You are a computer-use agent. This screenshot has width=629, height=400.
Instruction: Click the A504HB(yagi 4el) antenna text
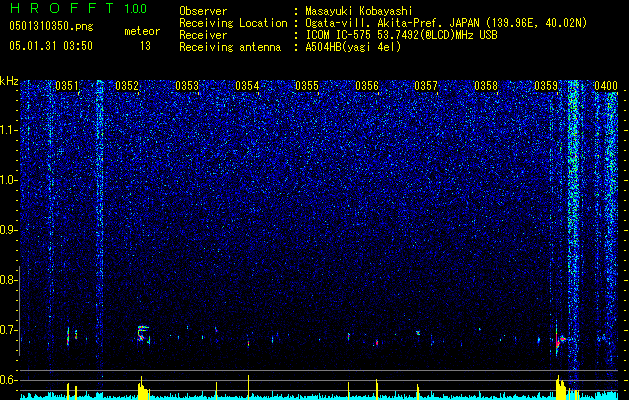353,47
